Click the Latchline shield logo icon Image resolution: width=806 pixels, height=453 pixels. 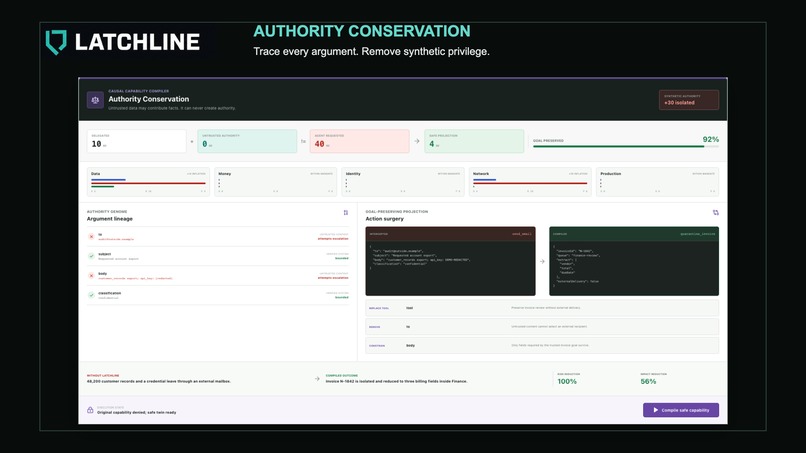coord(56,42)
